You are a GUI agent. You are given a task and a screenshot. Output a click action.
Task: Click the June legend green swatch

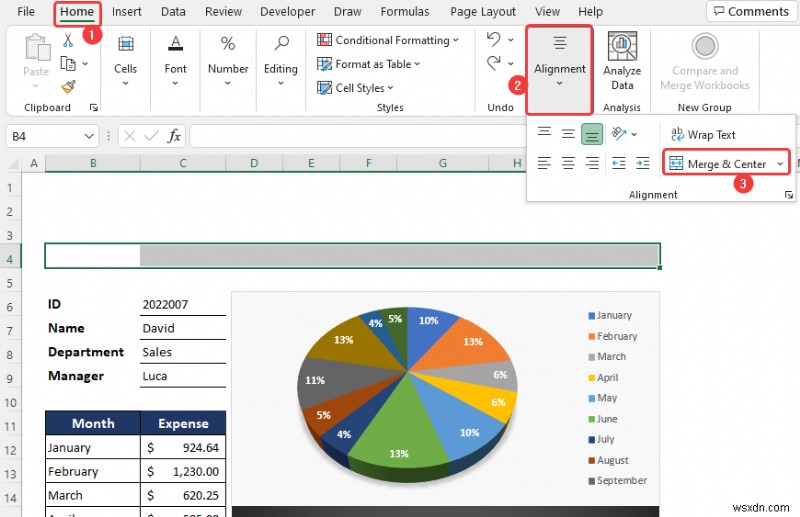point(591,420)
